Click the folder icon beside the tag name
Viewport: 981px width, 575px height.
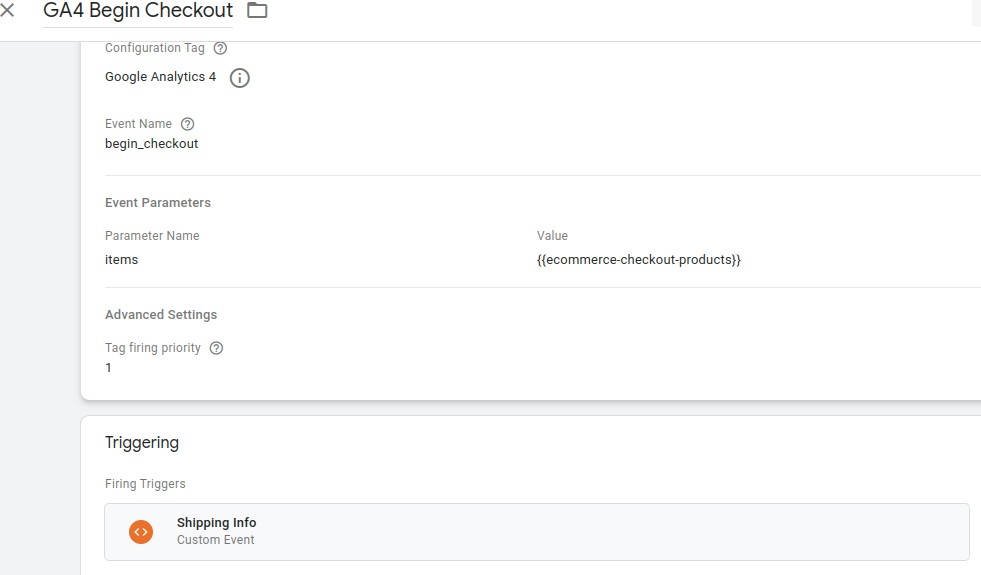click(257, 11)
